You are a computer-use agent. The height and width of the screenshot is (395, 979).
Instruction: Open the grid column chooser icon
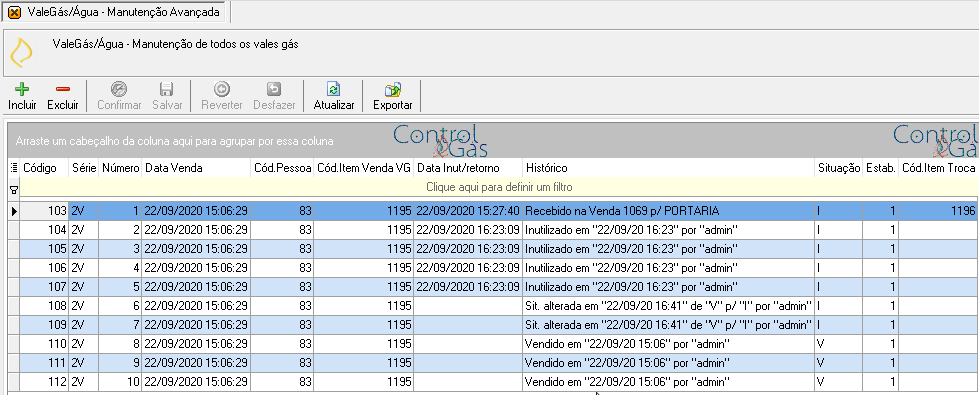tap(14, 168)
